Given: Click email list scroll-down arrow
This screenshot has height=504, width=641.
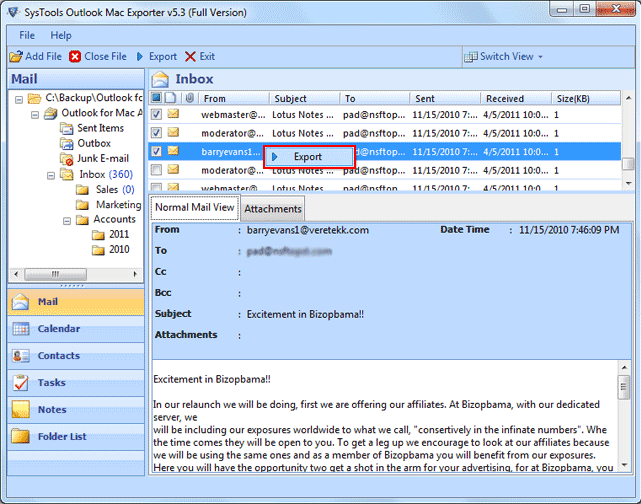Looking at the screenshot, I should [x=628, y=184].
